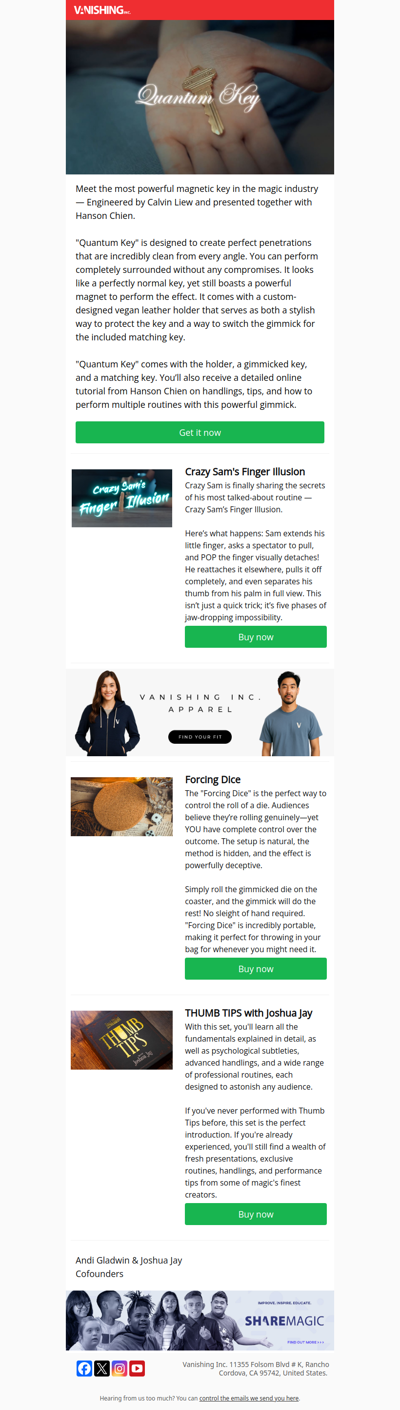Buy now under THUMB TIPS
400x1410 pixels.
coord(256,1214)
